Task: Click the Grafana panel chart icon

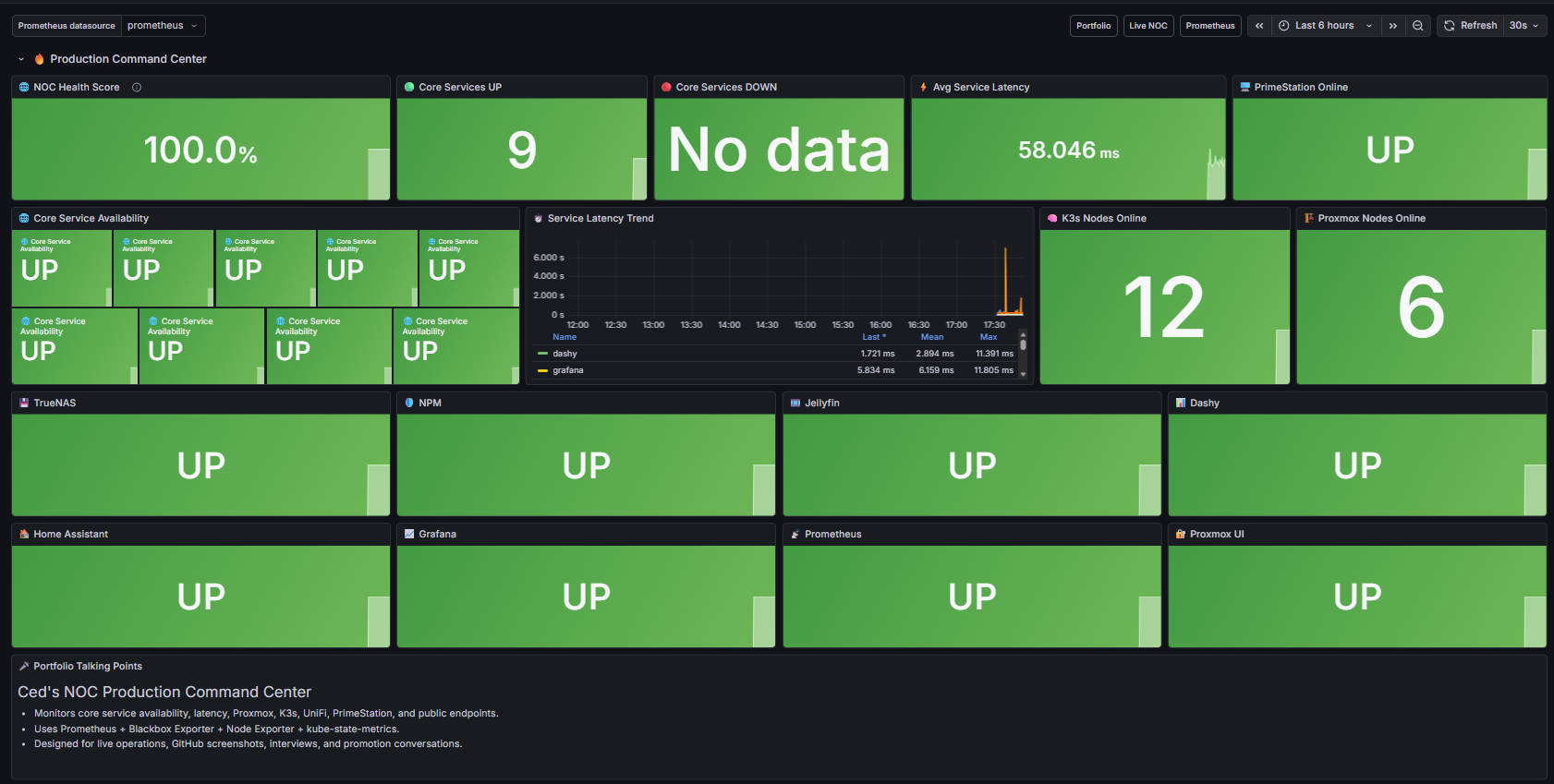Action: [x=409, y=534]
